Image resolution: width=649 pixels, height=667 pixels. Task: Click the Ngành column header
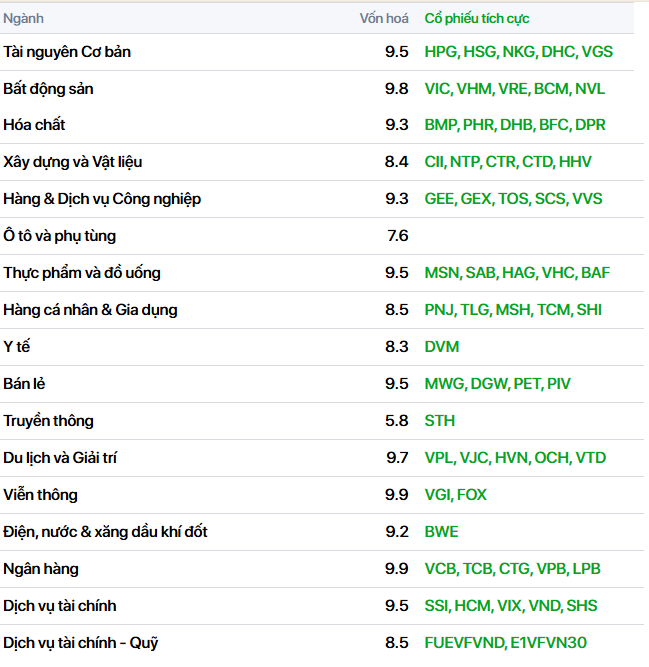pyautogui.click(x=24, y=18)
